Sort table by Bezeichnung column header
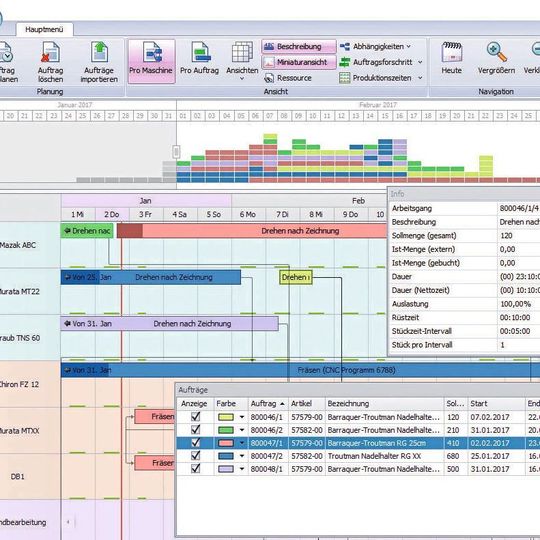This screenshot has height=540, width=540. tap(384, 404)
